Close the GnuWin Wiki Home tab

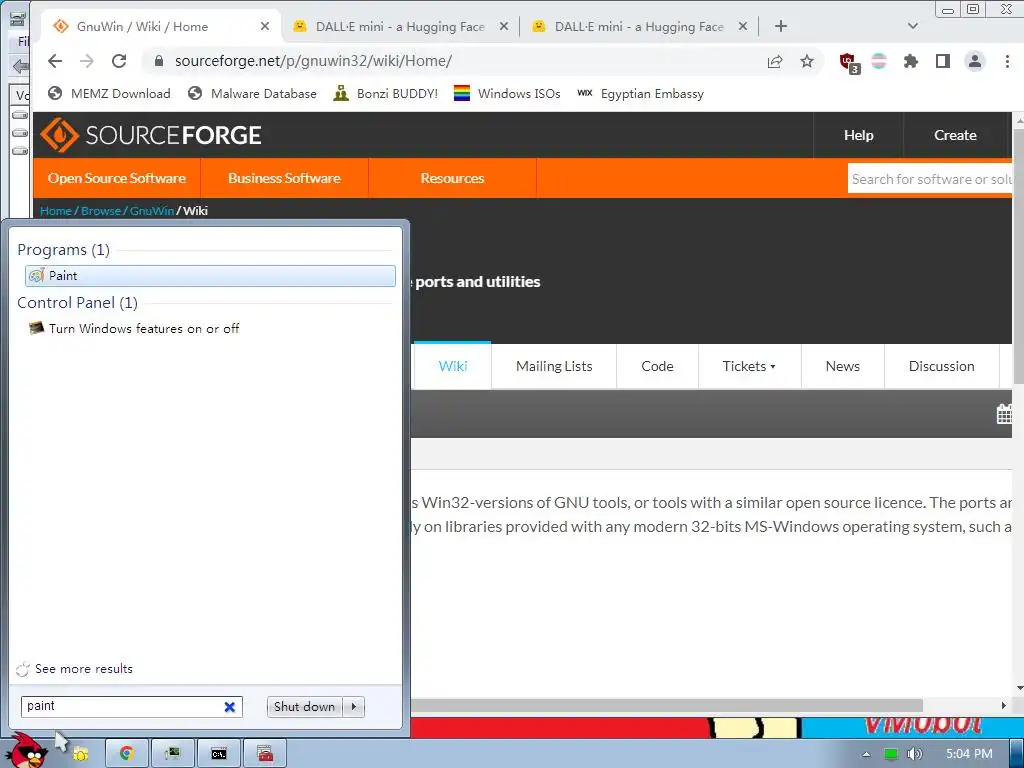pos(264,26)
